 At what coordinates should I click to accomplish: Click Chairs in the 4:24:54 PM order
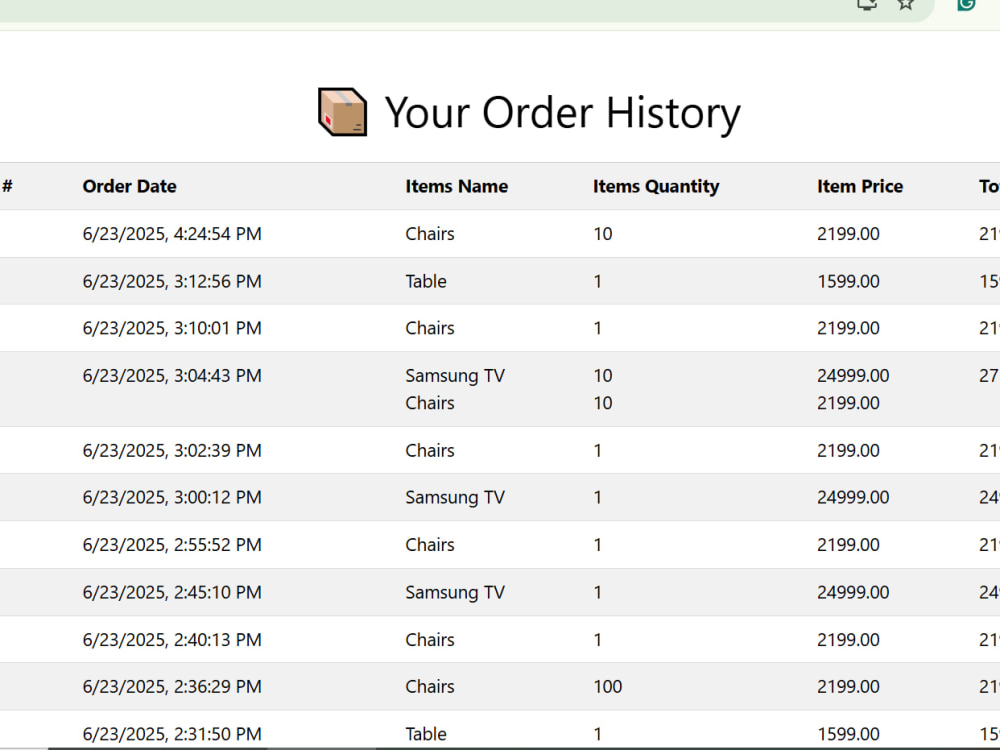430,234
